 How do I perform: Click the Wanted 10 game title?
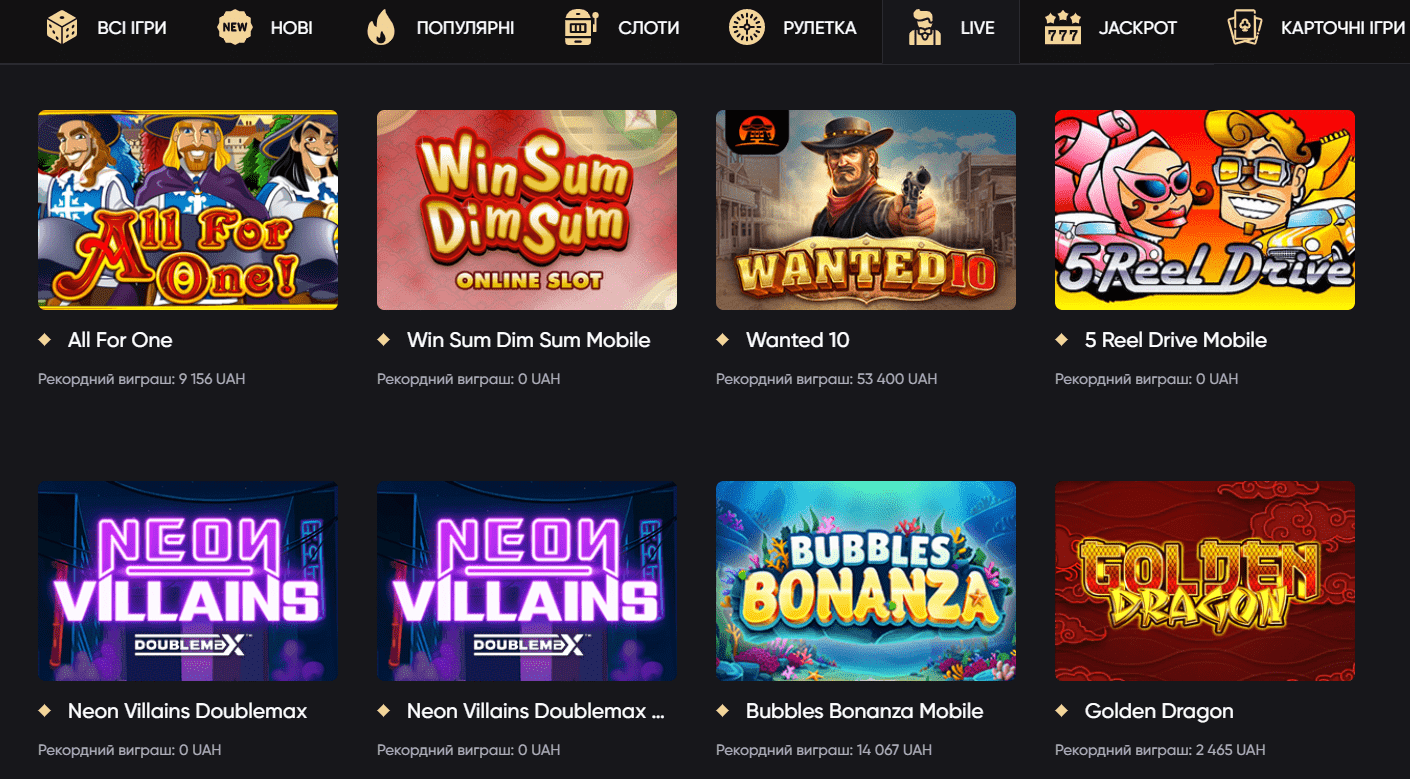click(x=798, y=340)
